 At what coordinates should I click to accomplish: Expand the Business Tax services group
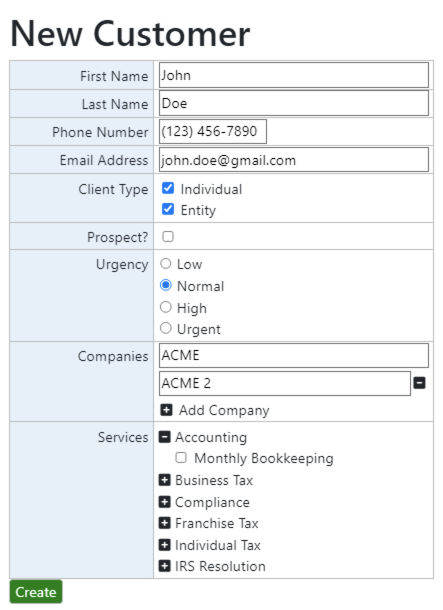coord(165,480)
